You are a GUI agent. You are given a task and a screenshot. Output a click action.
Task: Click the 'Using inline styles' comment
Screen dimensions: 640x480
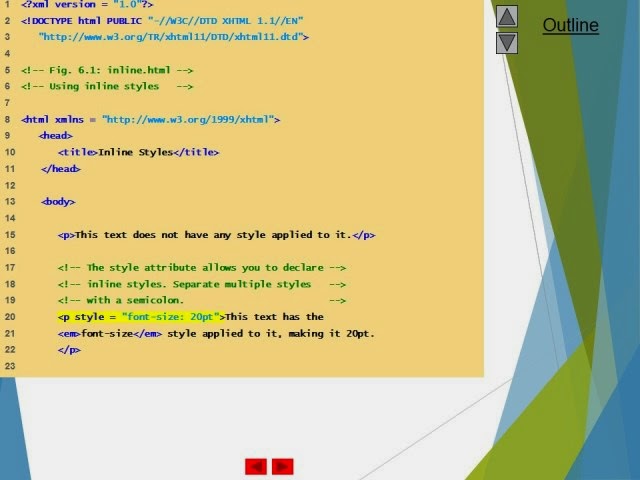[107, 87]
